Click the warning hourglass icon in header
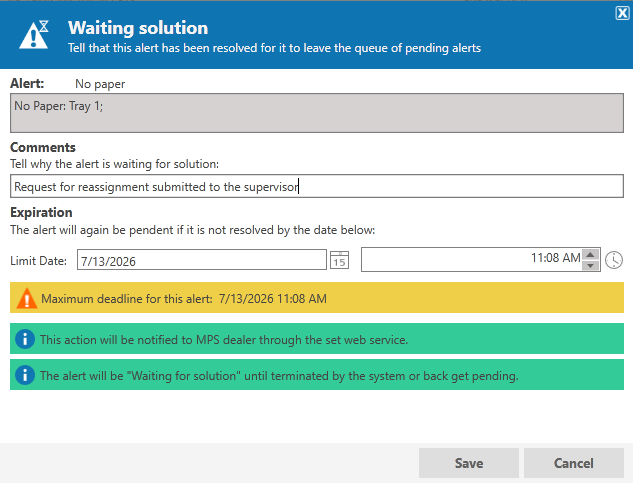 click(x=34, y=35)
